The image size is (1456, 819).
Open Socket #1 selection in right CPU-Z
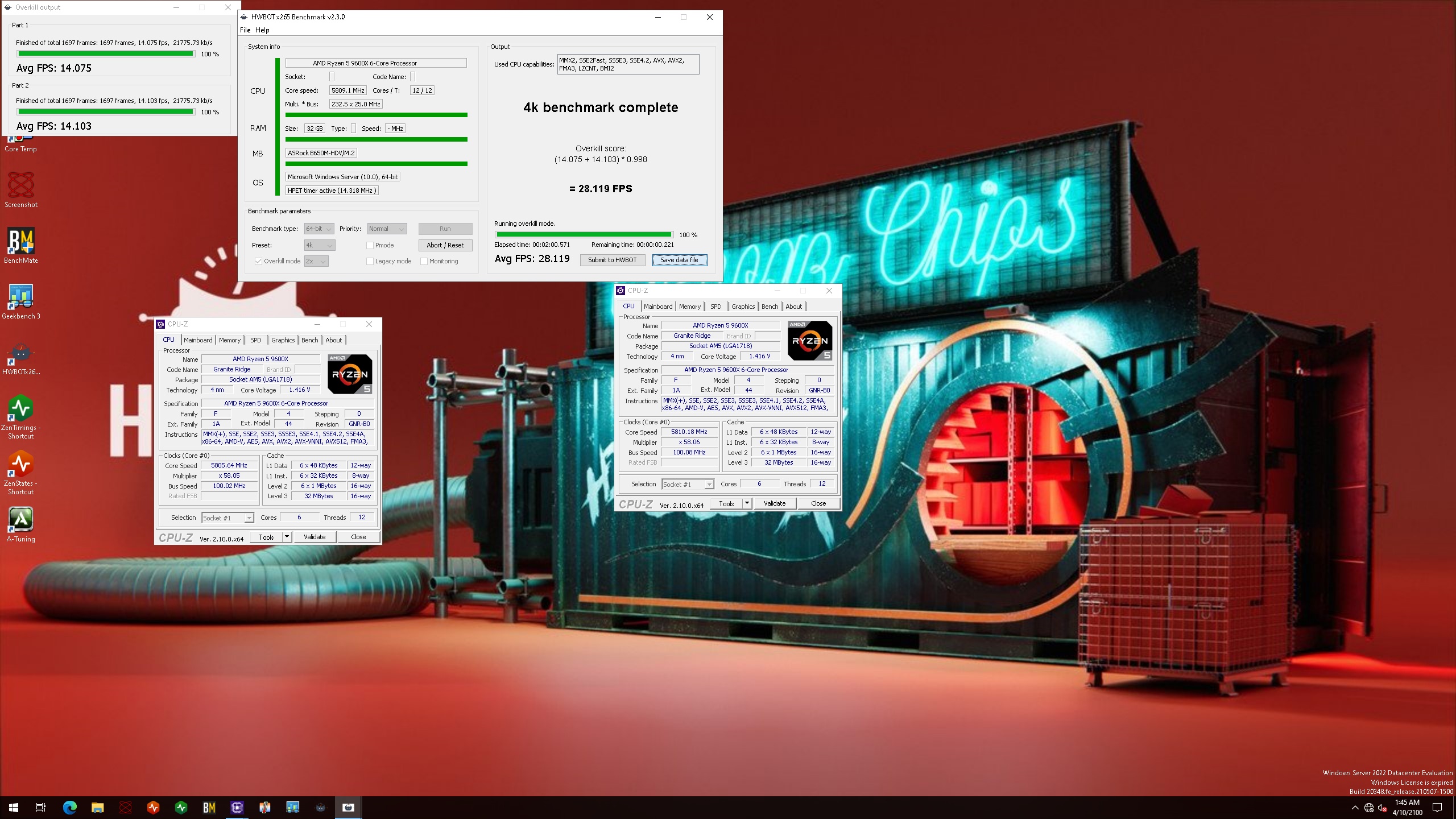click(688, 484)
